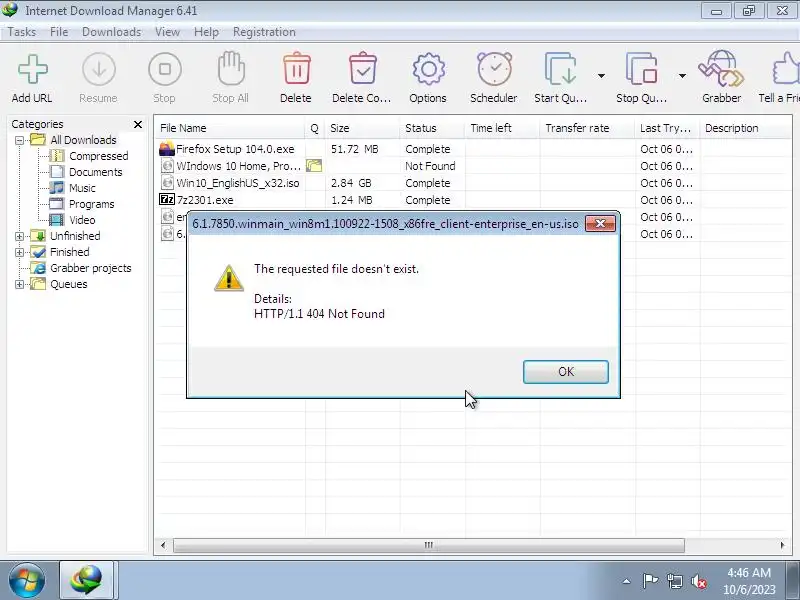
Task: Show hidden tray icons arrow
Action: pyautogui.click(x=627, y=581)
